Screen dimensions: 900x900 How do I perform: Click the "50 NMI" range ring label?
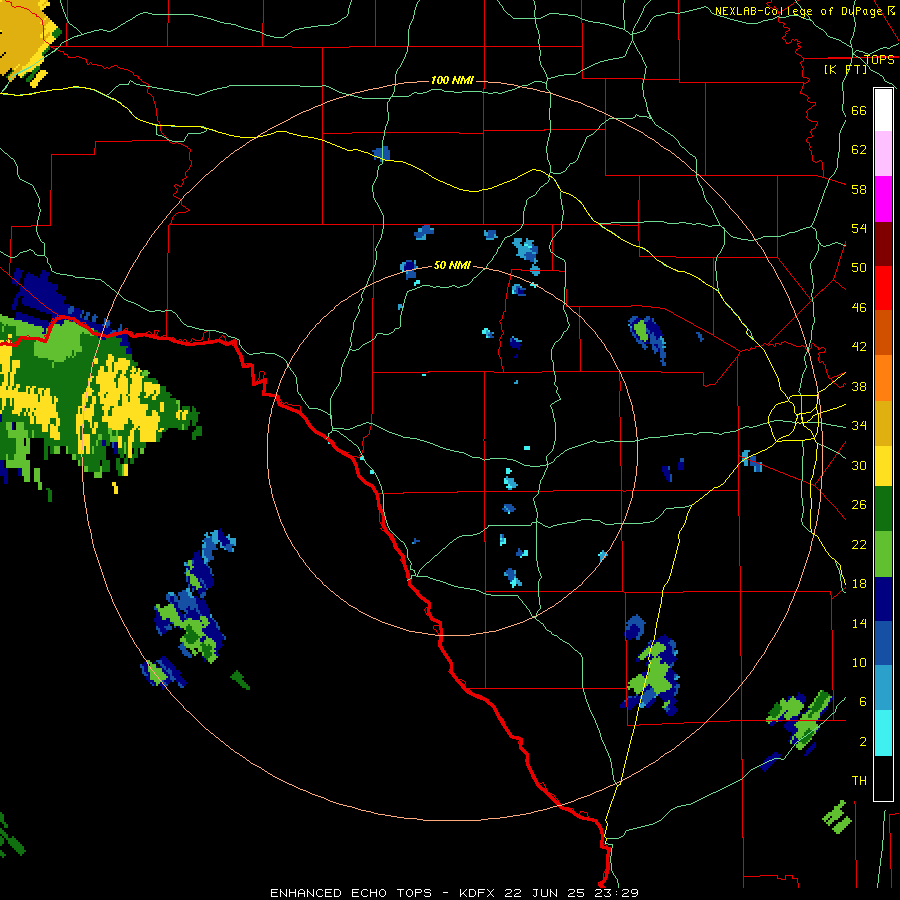tap(452, 265)
